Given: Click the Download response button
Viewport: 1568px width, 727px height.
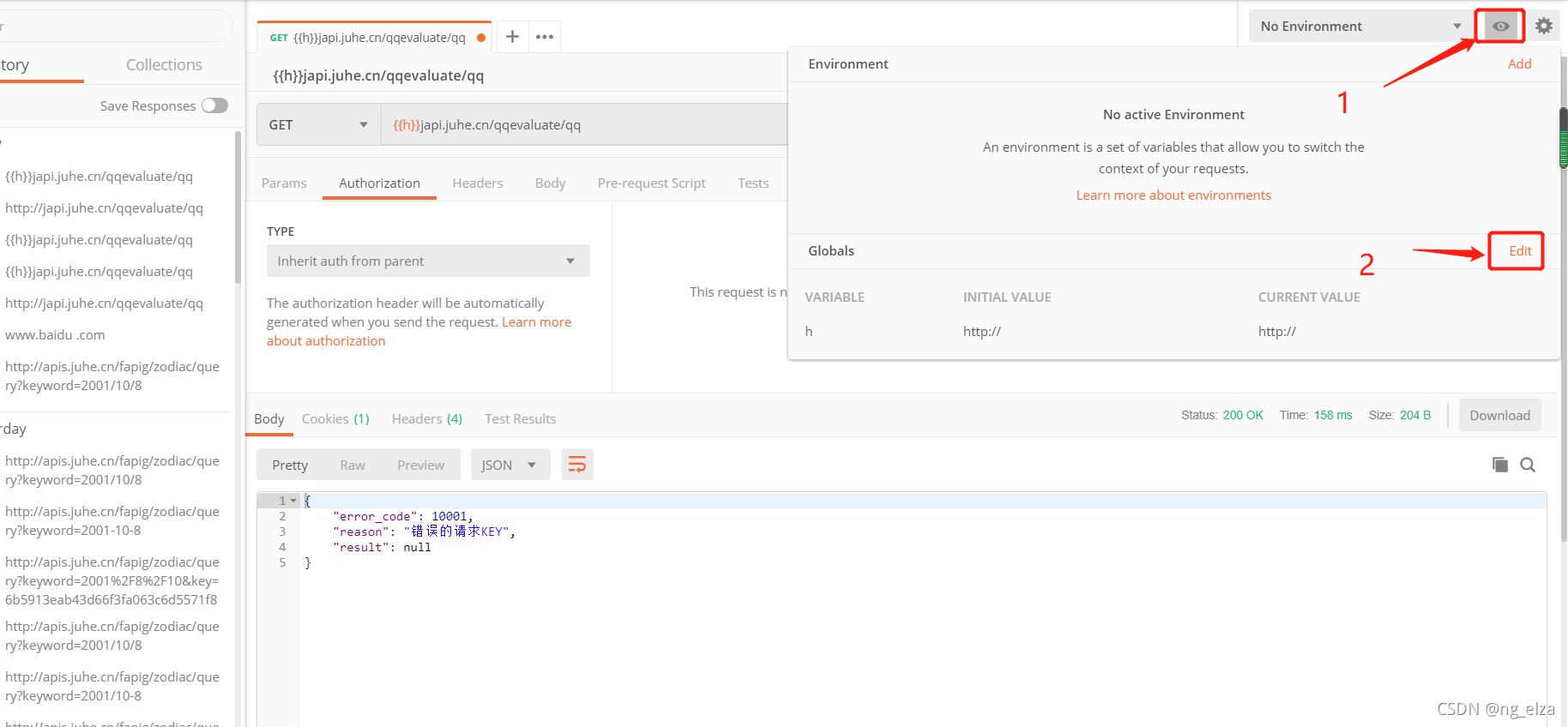Looking at the screenshot, I should click(1499, 415).
